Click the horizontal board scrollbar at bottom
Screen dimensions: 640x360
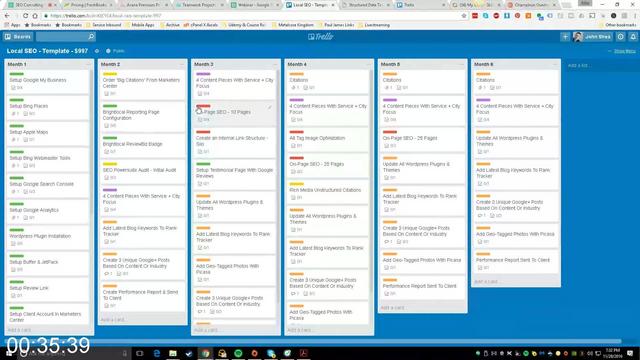pyautogui.click(x=313, y=341)
